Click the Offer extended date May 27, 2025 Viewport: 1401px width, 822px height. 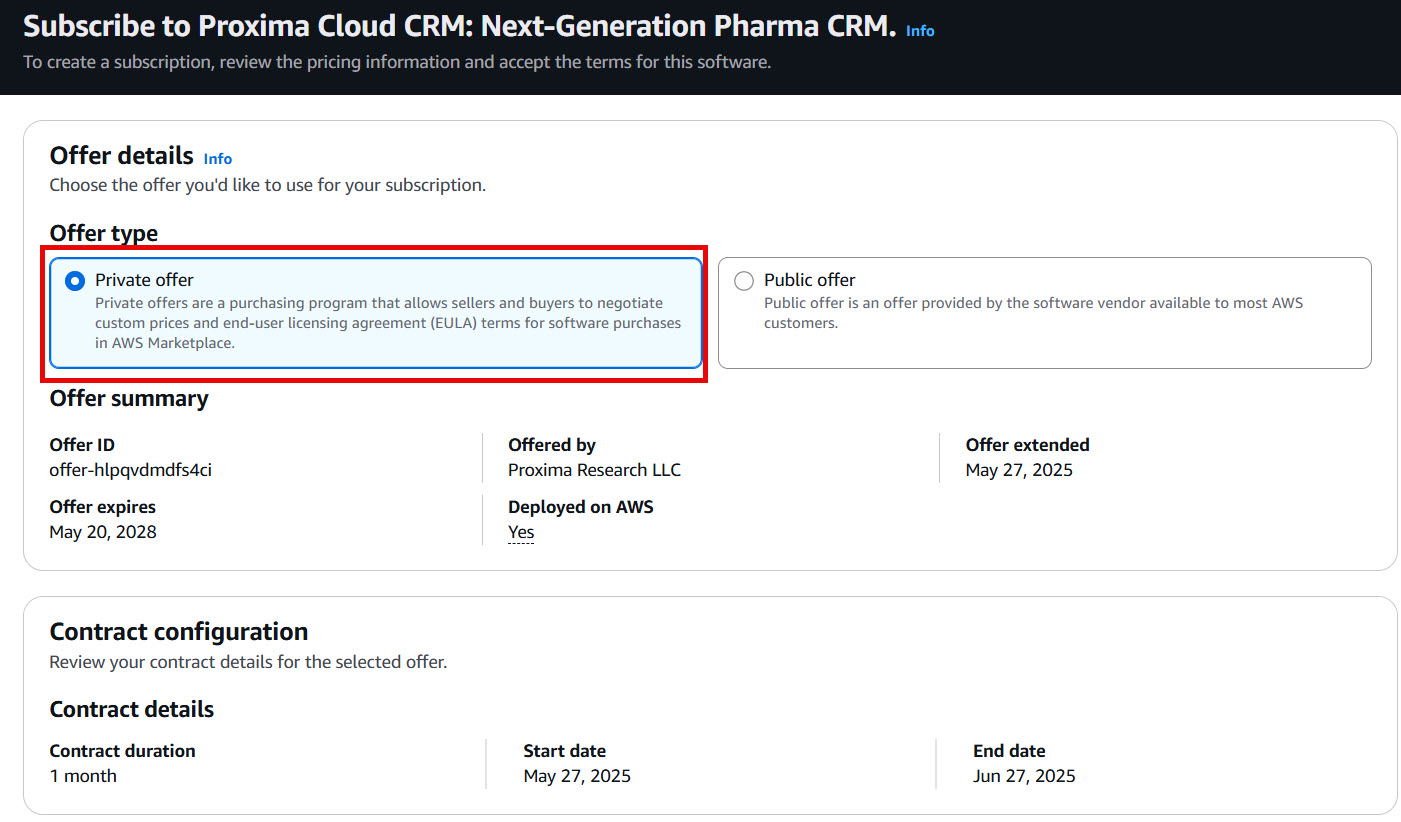1019,469
